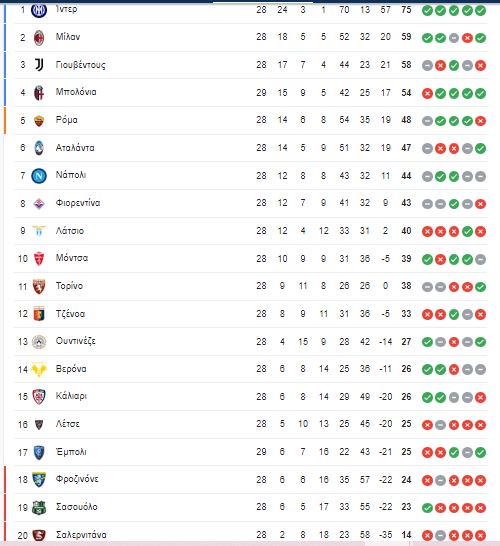Click the Inter club crest icon
The height and width of the screenshot is (546, 500).
coord(39,10)
